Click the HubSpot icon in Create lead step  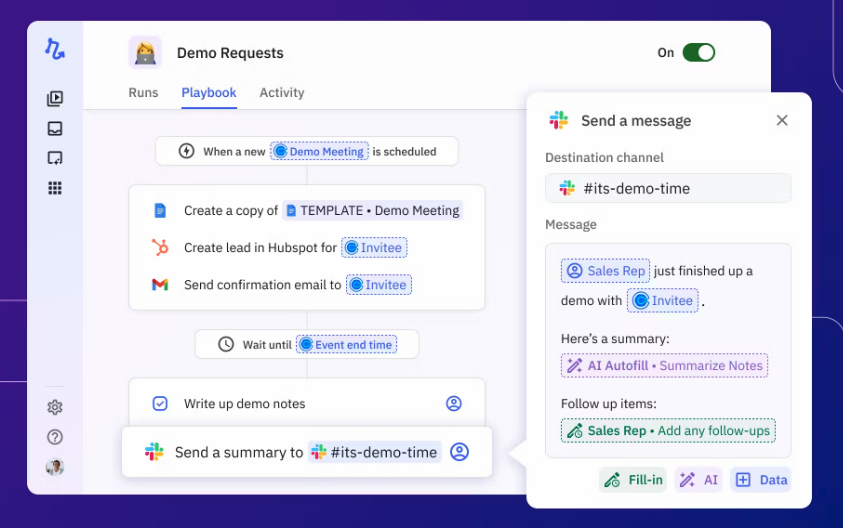coord(160,247)
